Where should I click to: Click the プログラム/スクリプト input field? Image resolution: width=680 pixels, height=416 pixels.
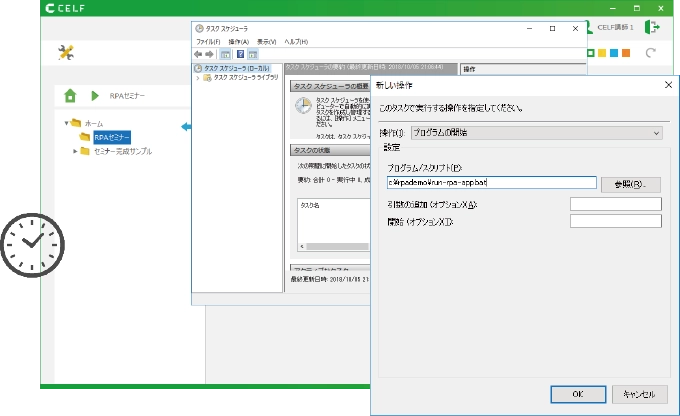coord(491,183)
